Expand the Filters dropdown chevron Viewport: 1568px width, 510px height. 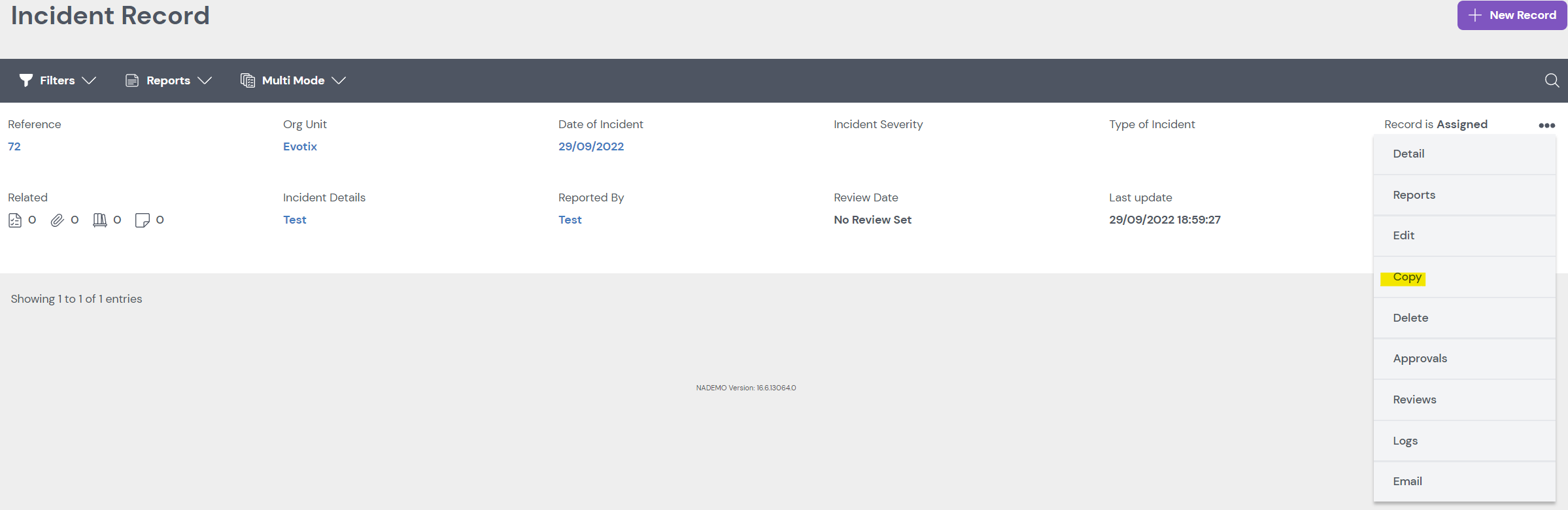pyautogui.click(x=90, y=80)
